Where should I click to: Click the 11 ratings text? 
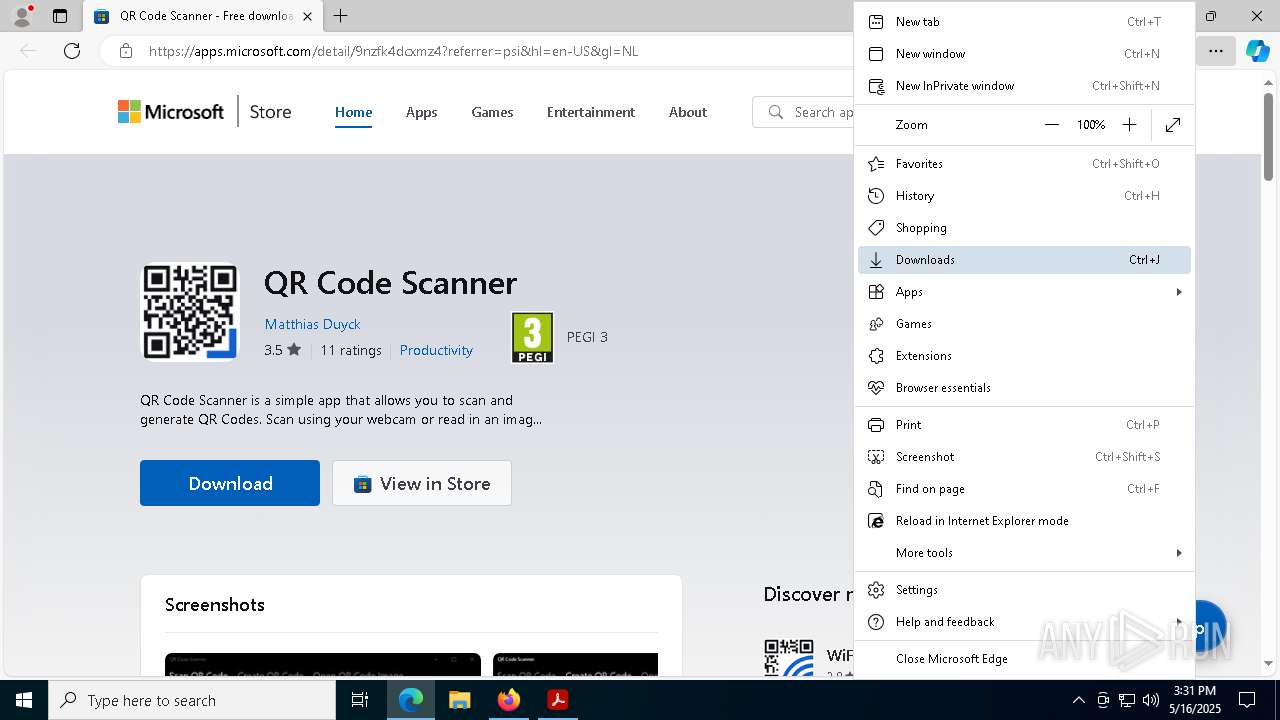pyautogui.click(x=351, y=350)
